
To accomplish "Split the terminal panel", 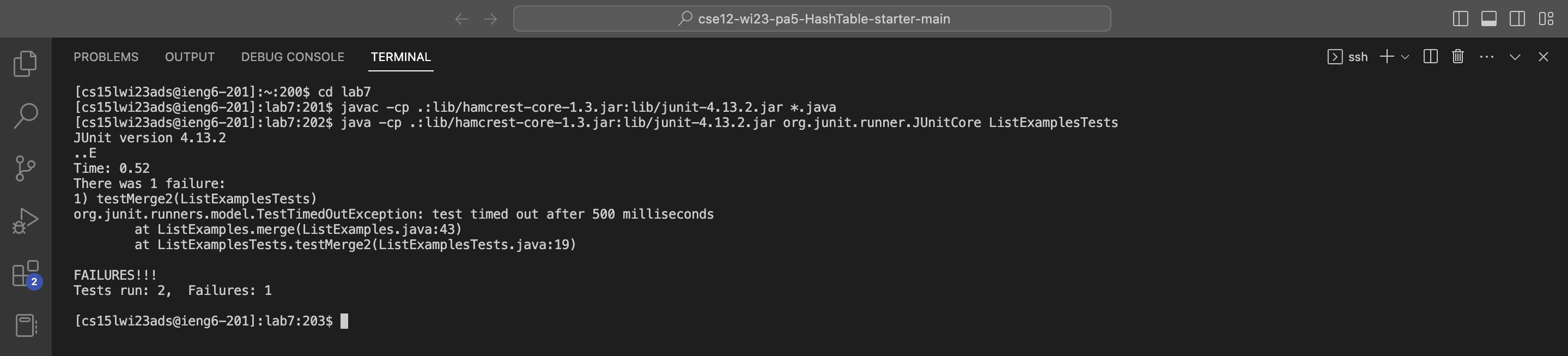I will click(x=1431, y=57).
